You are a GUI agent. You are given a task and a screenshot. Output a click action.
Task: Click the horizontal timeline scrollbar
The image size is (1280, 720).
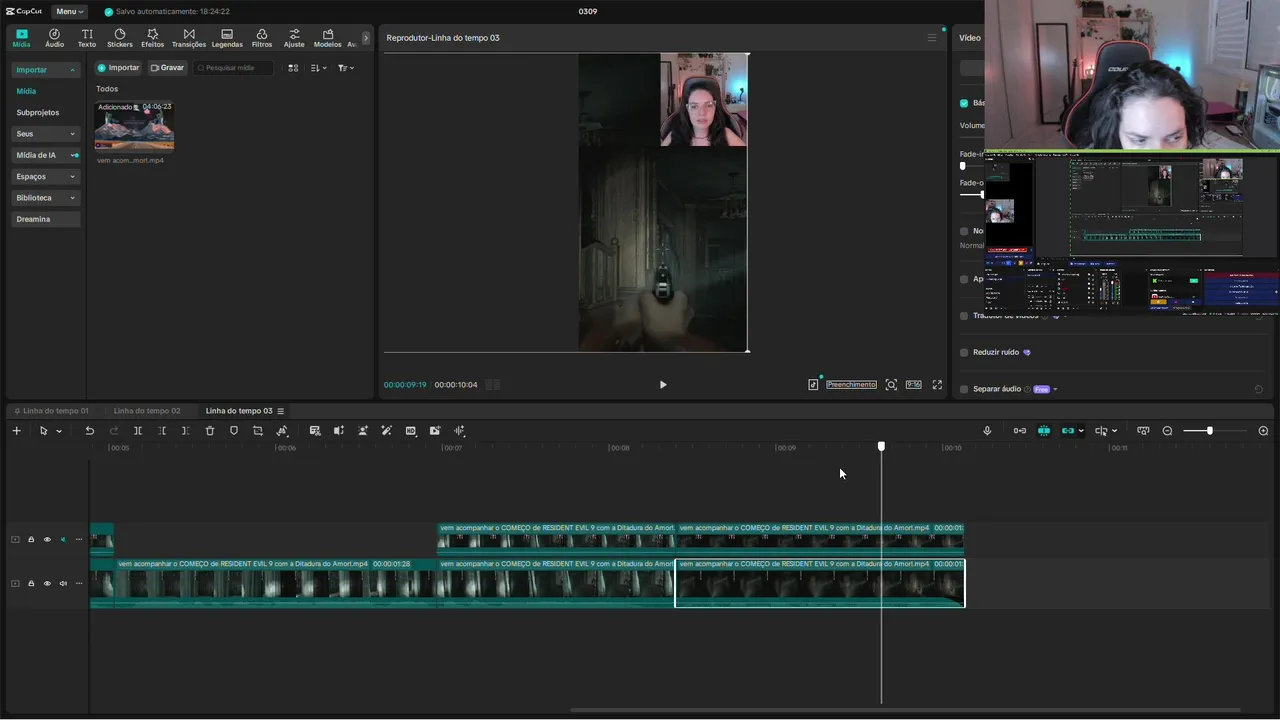(905, 710)
